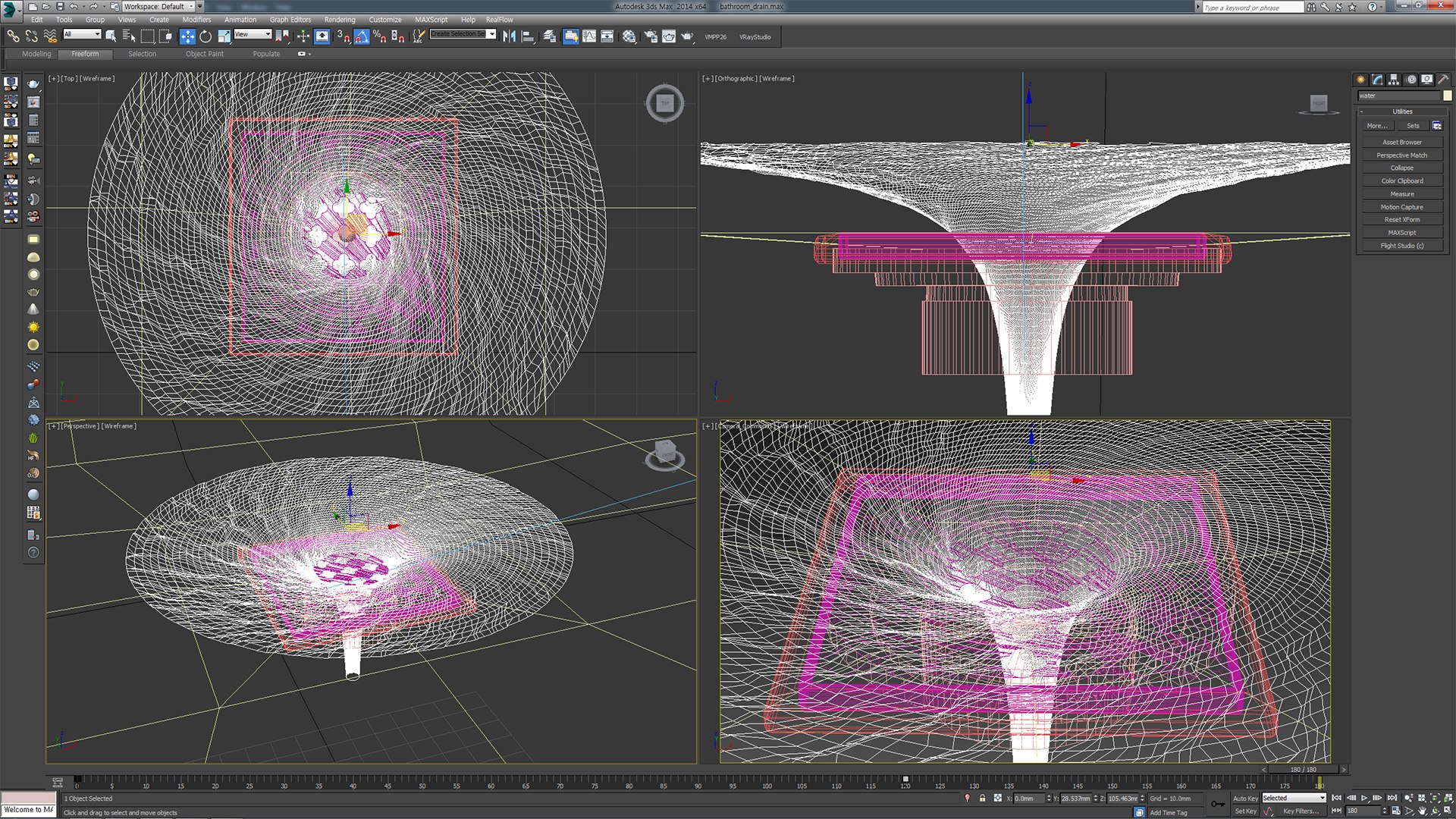Expand the Create Selection Set dropdown
Screen dimensions: 1456x819
pyautogui.click(x=491, y=34)
